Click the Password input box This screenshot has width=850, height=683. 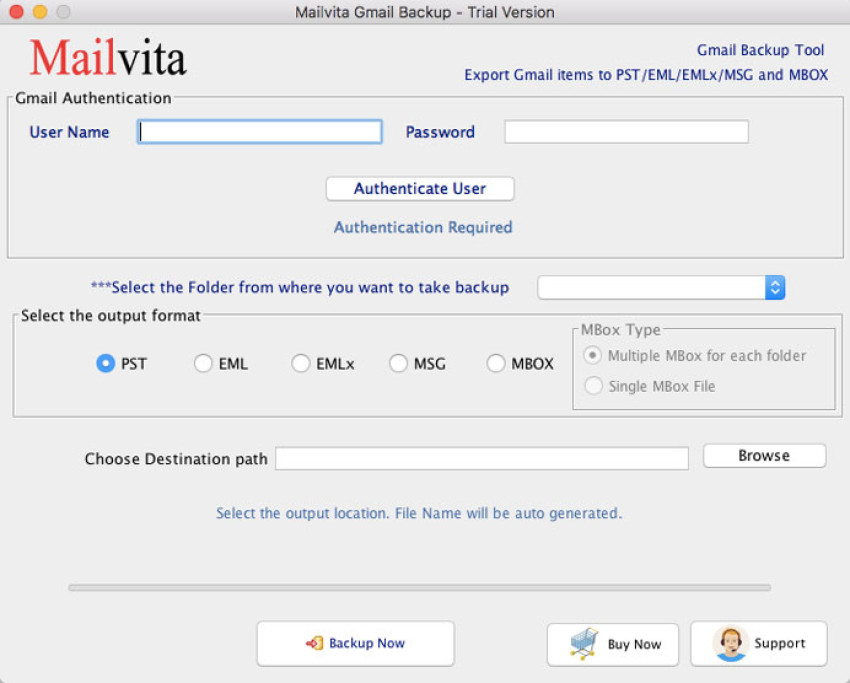[626, 131]
